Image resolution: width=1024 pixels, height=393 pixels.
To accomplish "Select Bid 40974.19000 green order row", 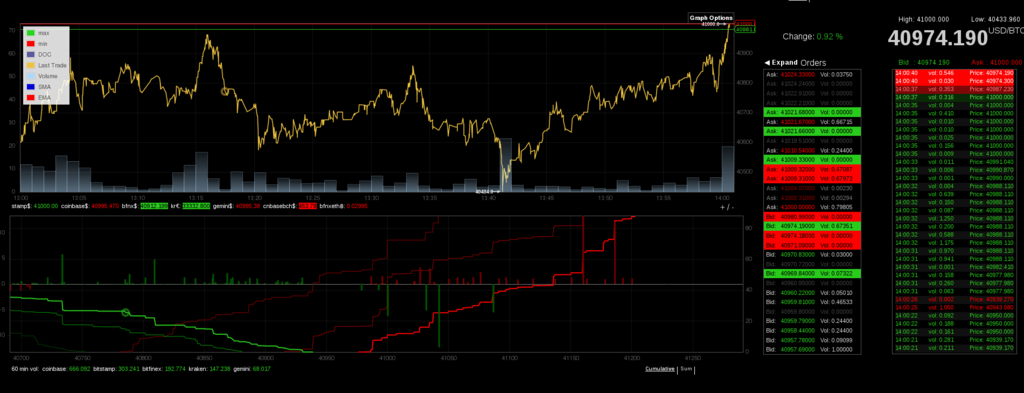I will click(x=812, y=226).
